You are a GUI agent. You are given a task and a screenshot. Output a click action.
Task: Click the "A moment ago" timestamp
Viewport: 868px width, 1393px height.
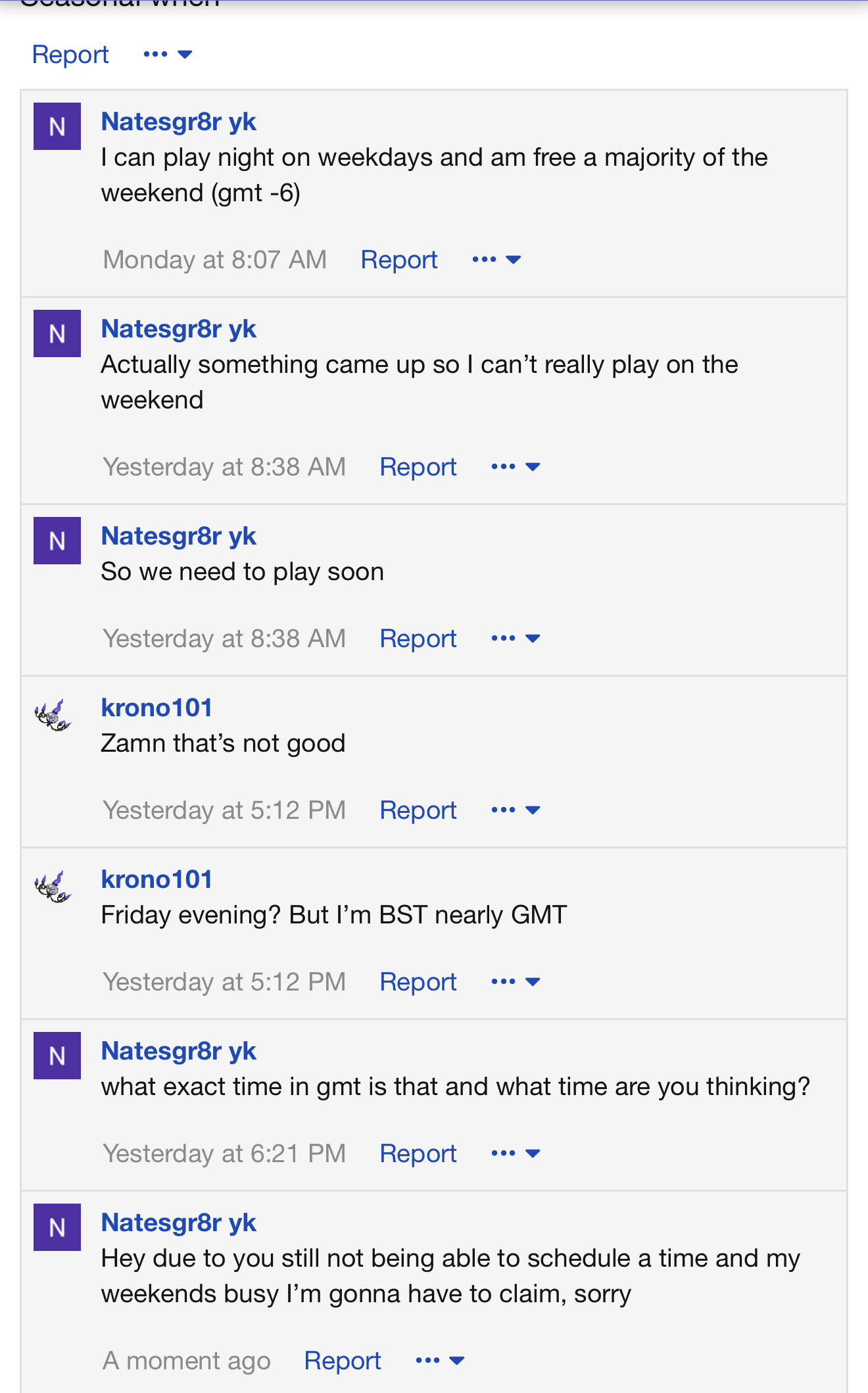[x=187, y=1361]
